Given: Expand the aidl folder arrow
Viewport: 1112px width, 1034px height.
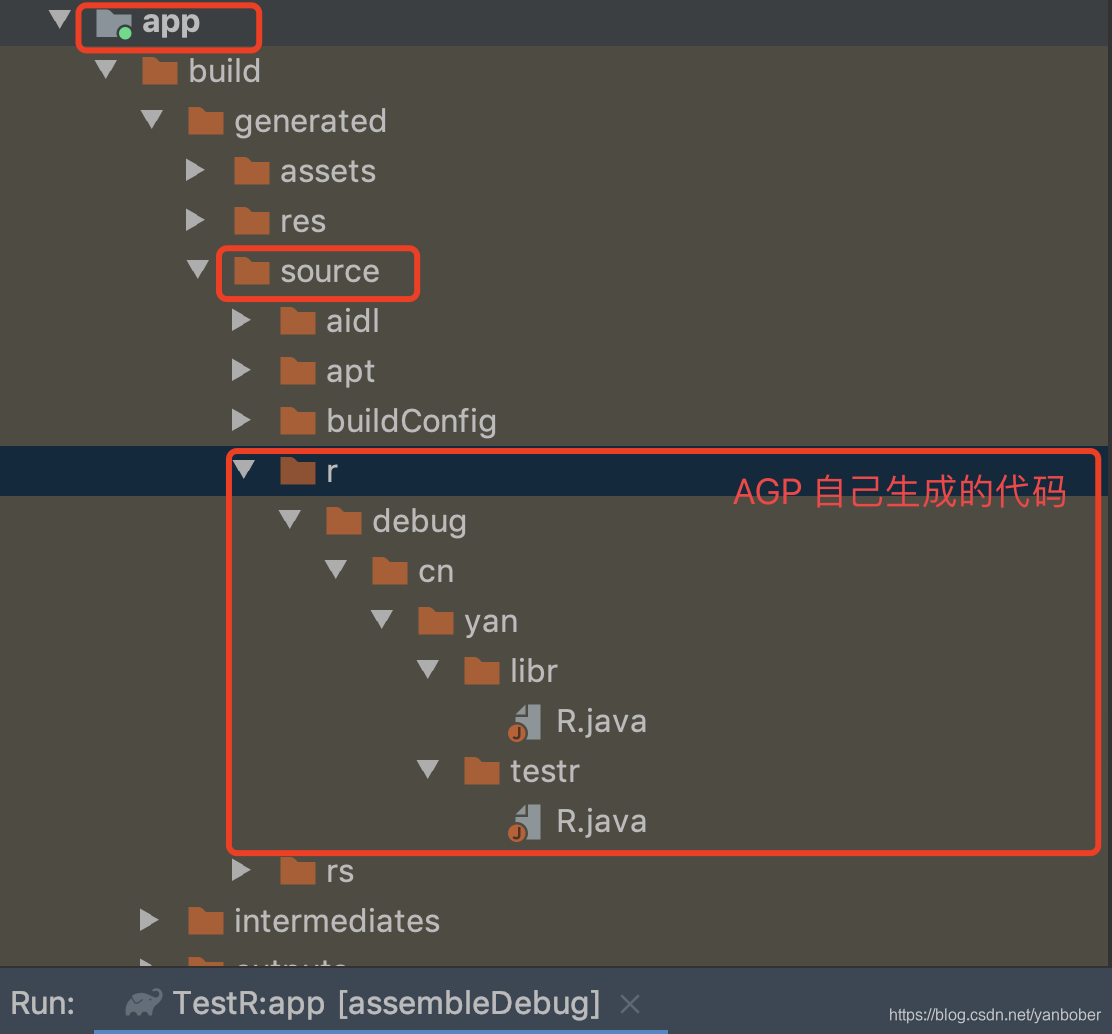Looking at the screenshot, I should coord(241,321).
